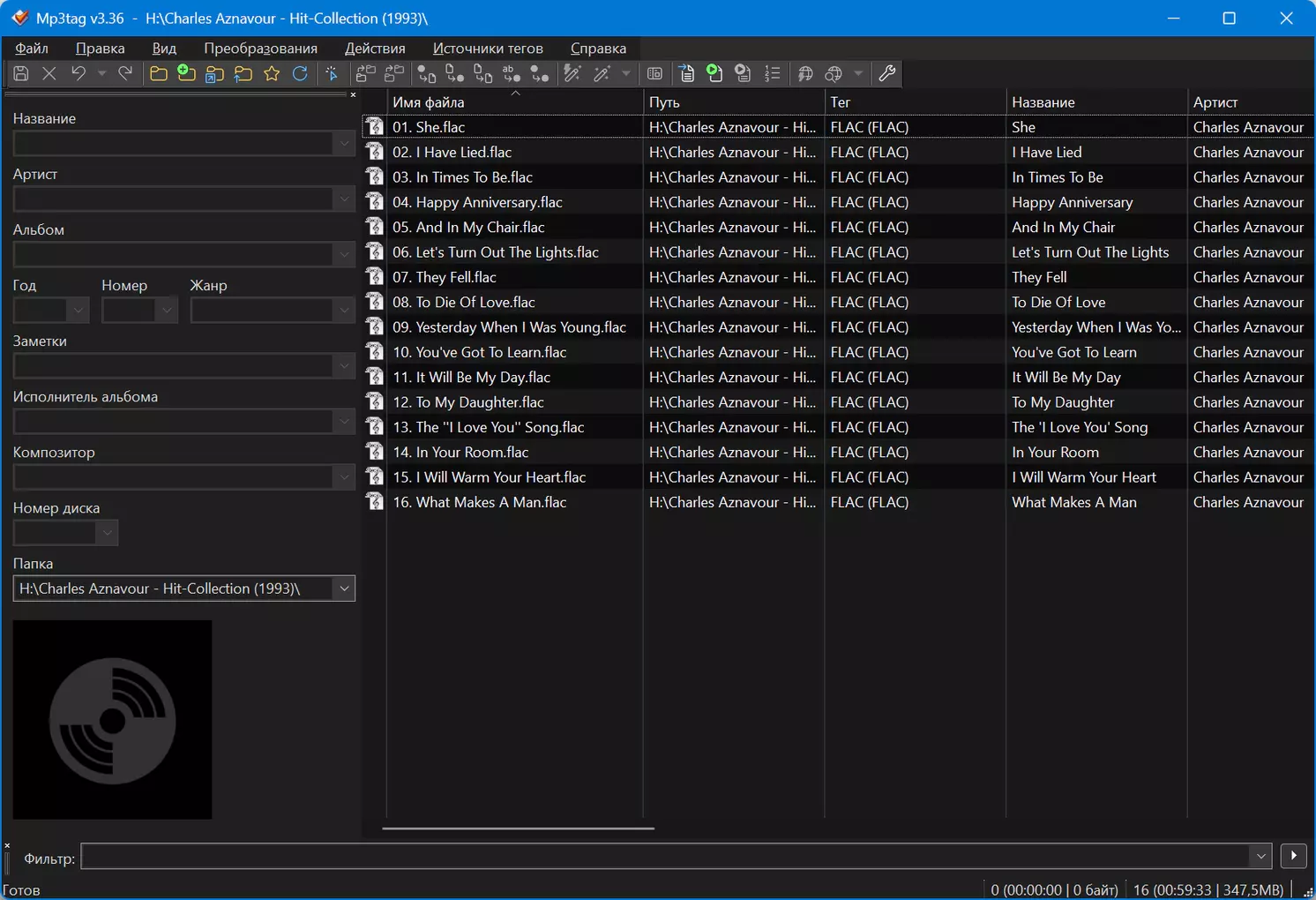The image size is (1316, 900).
Task: Create playlist using the green play icon
Action: [x=715, y=74]
